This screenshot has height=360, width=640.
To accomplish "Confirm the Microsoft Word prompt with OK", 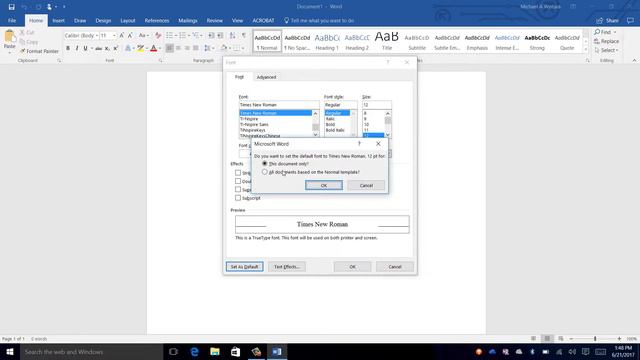I will (x=324, y=185).
